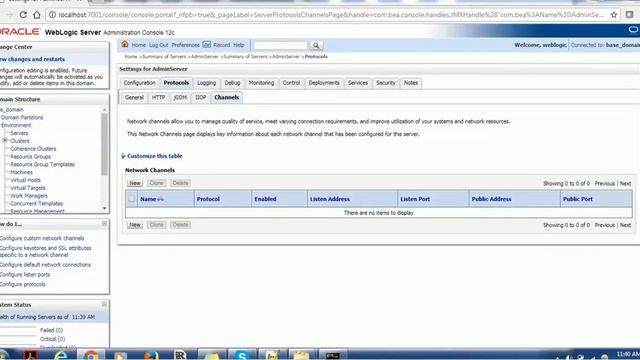
Task: Minimize the System Status panel
Action: click(104, 304)
